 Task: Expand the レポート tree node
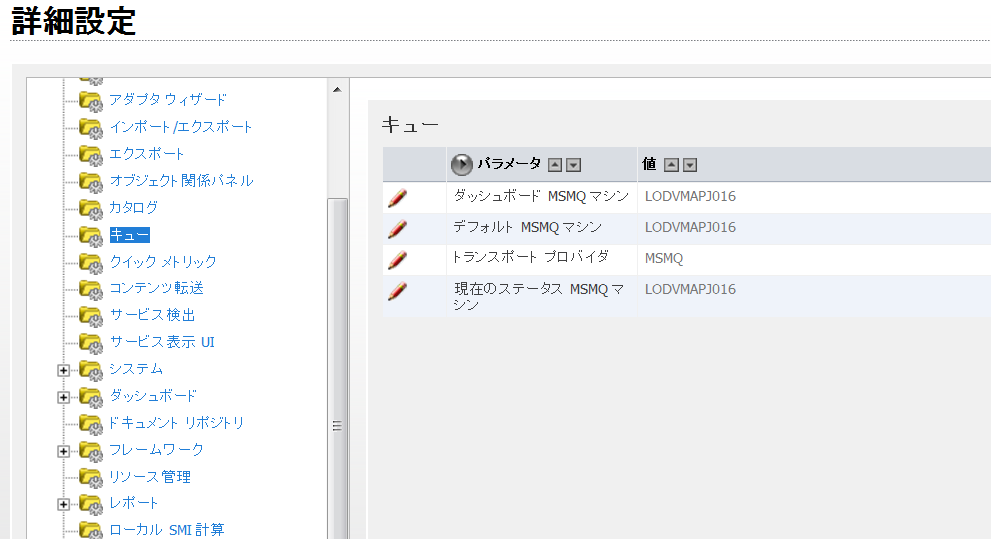[x=63, y=504]
